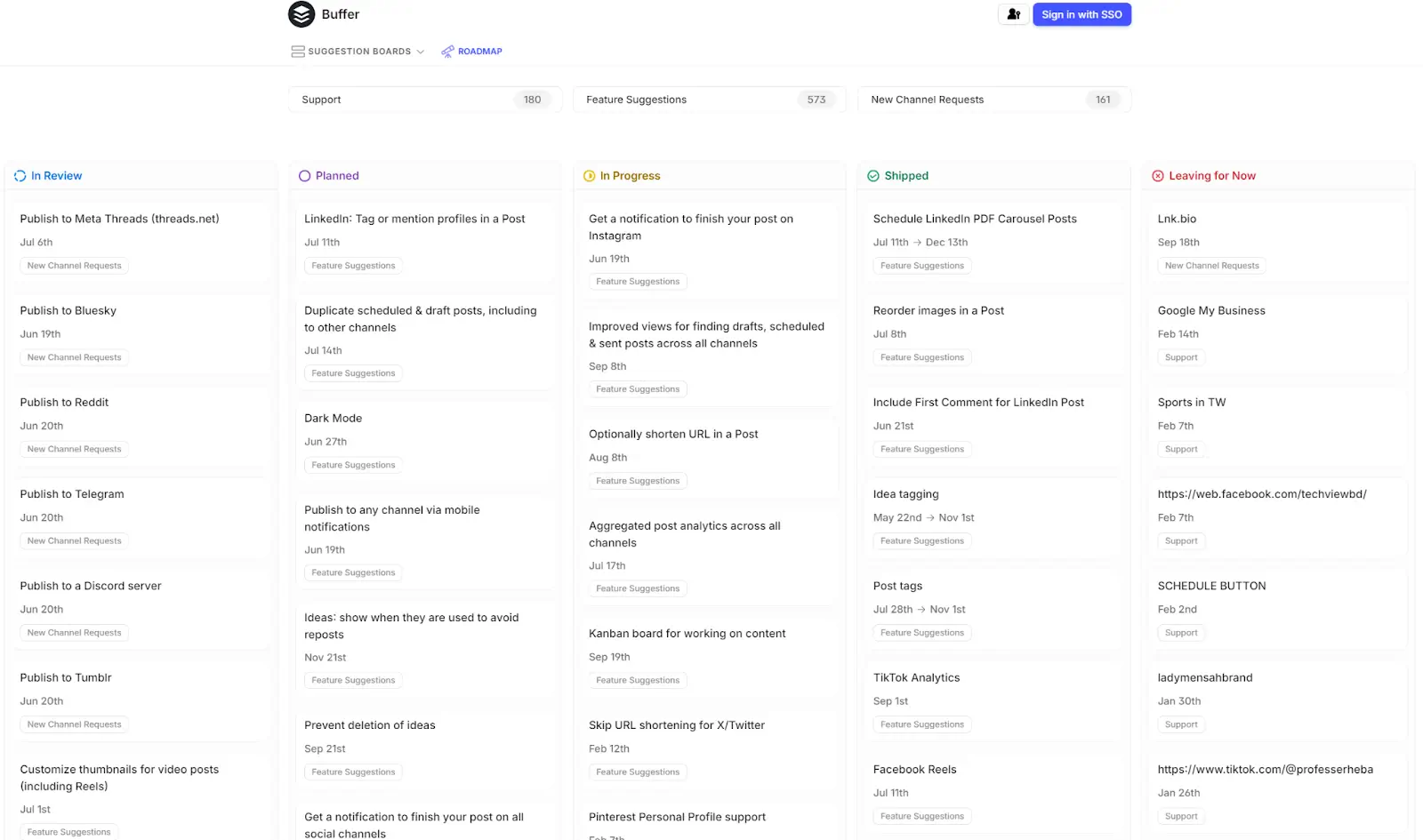This screenshot has width=1423, height=840.
Task: Click the Feature Suggestions tag under Dark Mode
Action: point(353,464)
